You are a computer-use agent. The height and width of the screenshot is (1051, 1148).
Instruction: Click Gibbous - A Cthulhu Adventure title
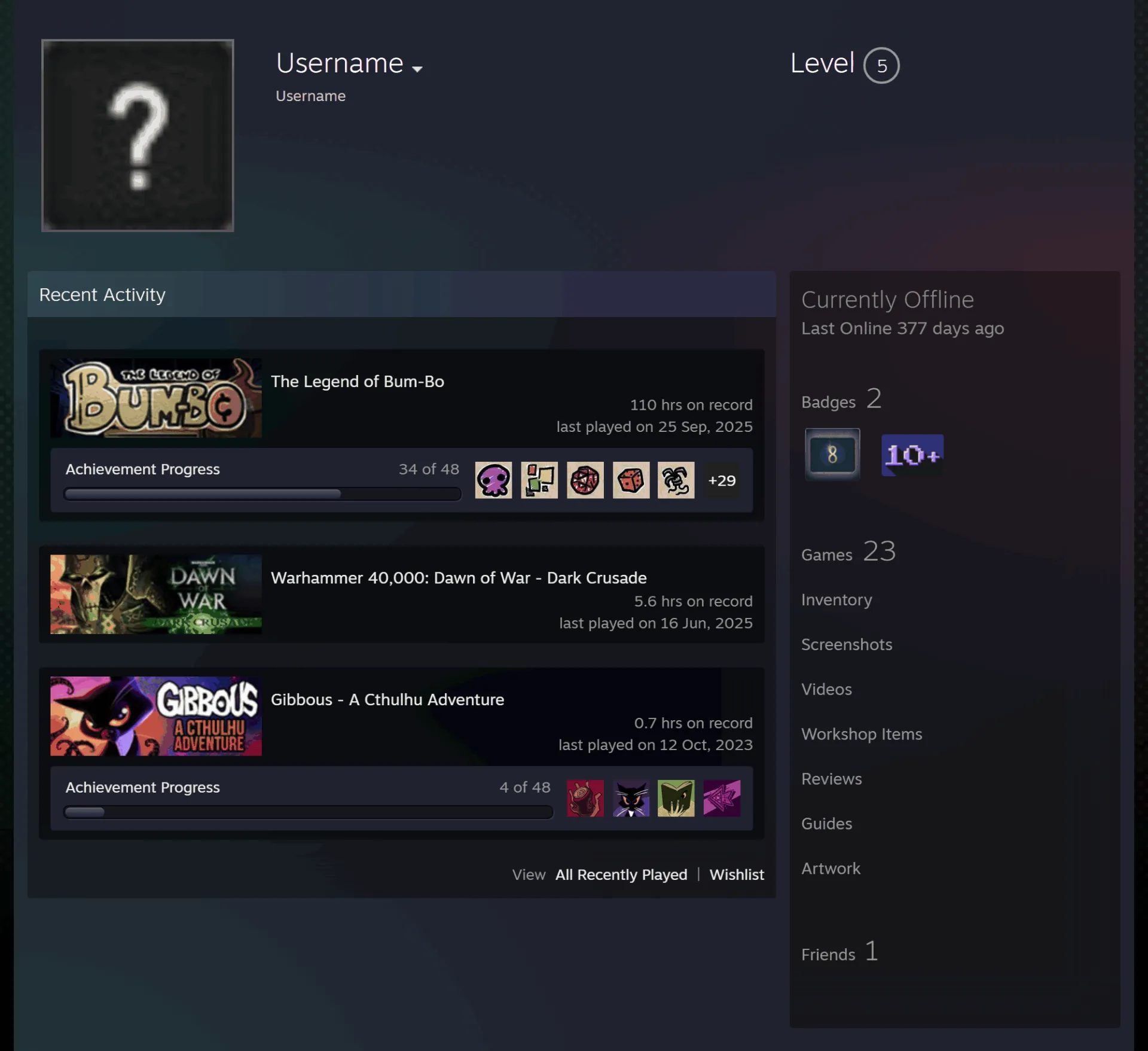tap(387, 700)
